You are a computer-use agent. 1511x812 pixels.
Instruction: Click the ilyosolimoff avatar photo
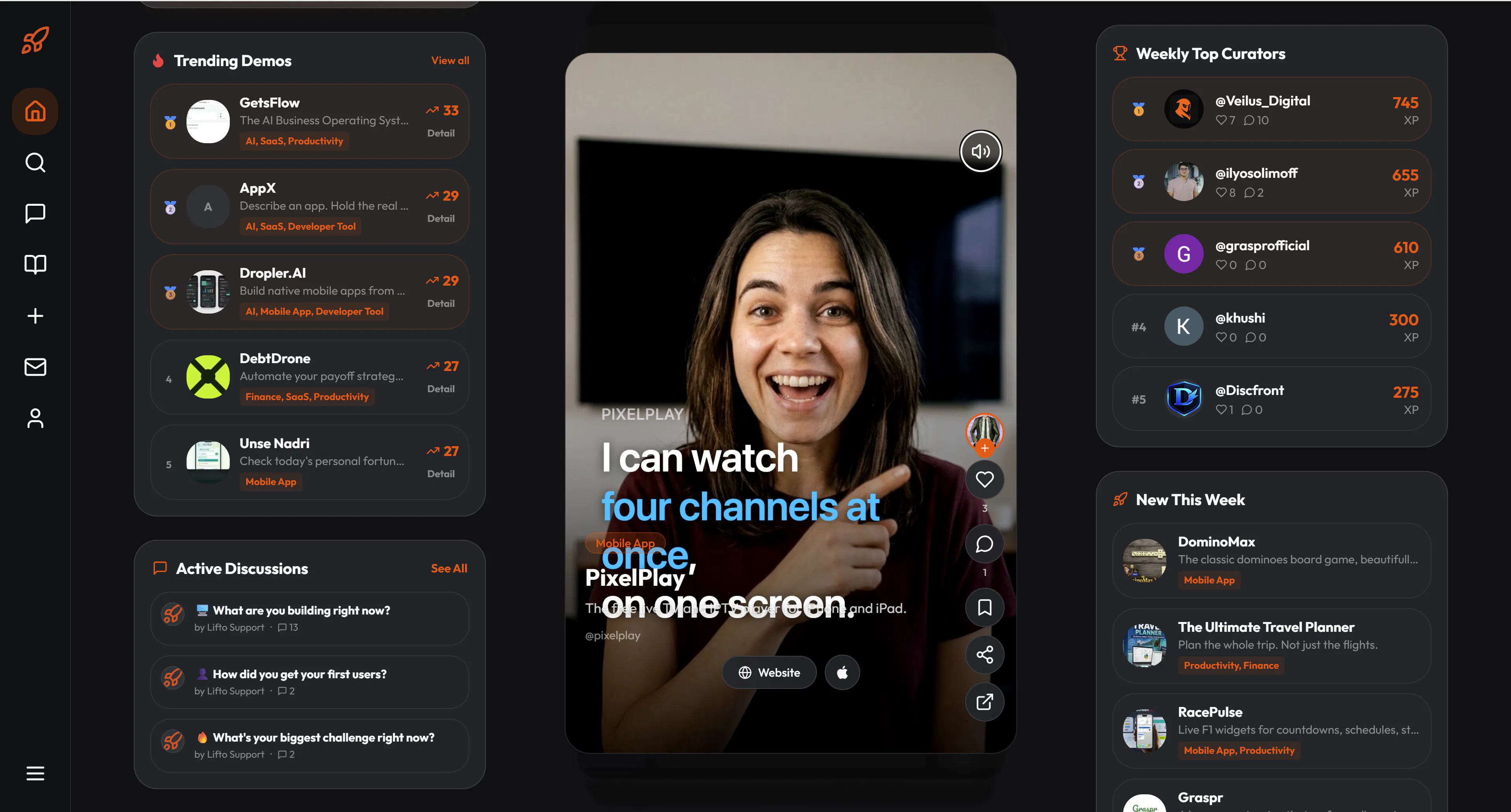(1184, 181)
